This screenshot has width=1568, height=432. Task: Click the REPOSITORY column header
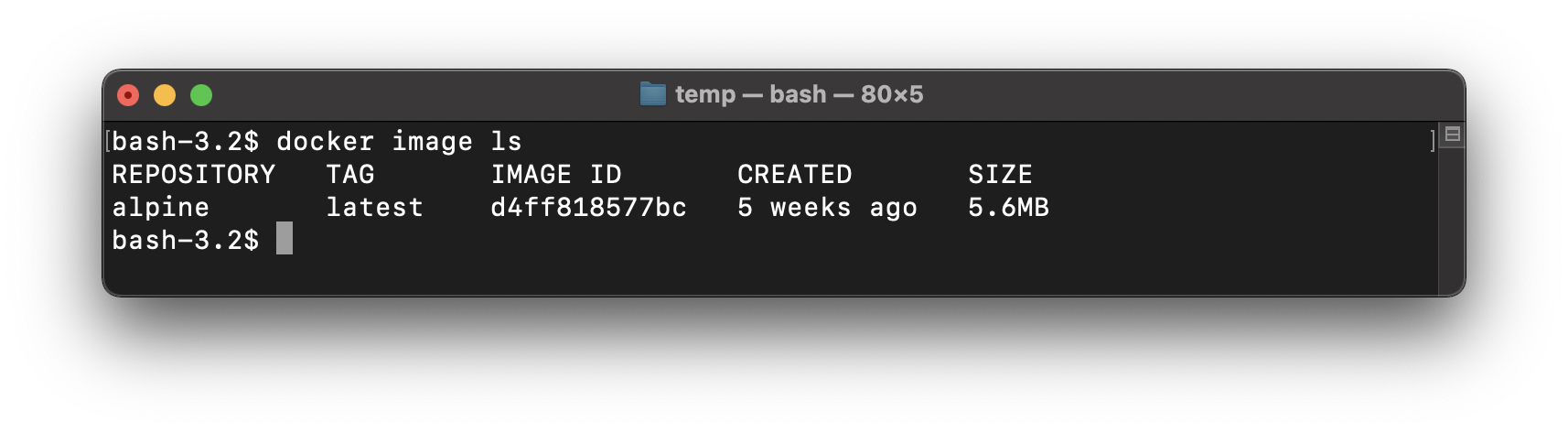pos(193,175)
